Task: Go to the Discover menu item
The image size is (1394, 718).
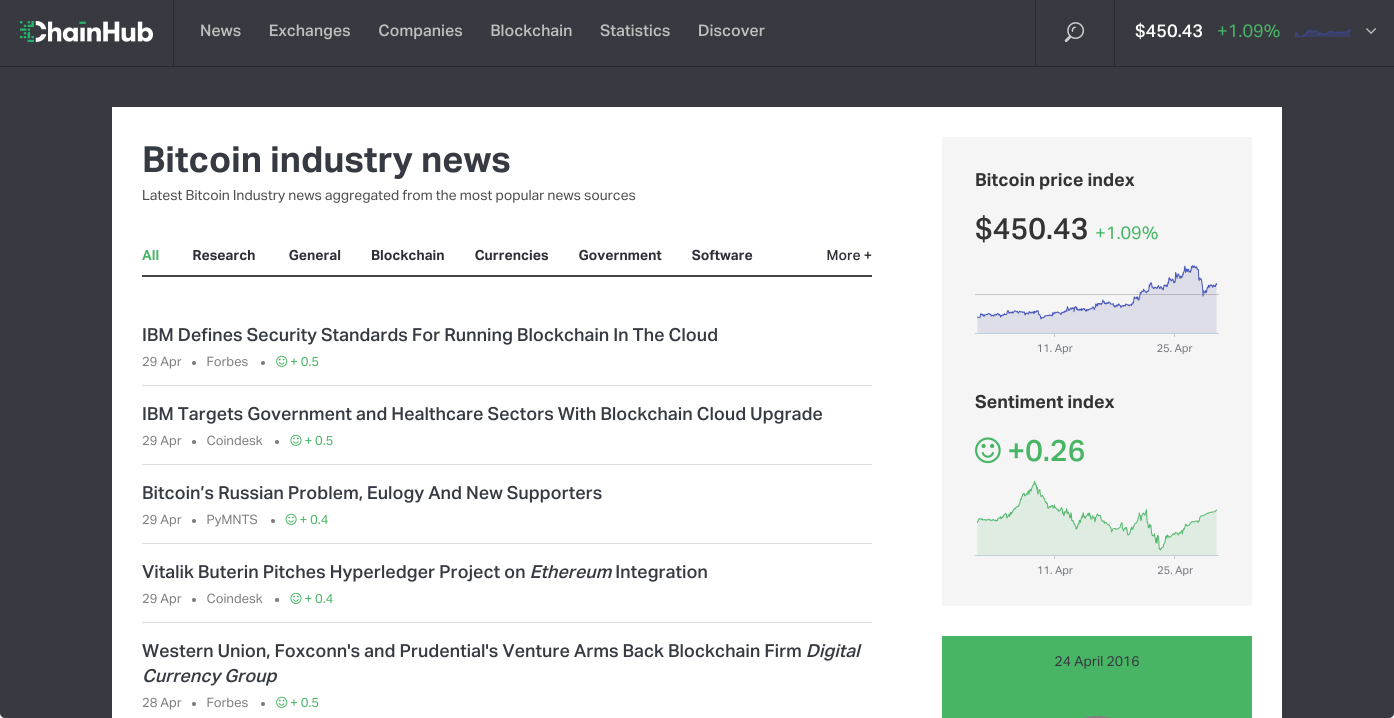Action: pos(731,31)
